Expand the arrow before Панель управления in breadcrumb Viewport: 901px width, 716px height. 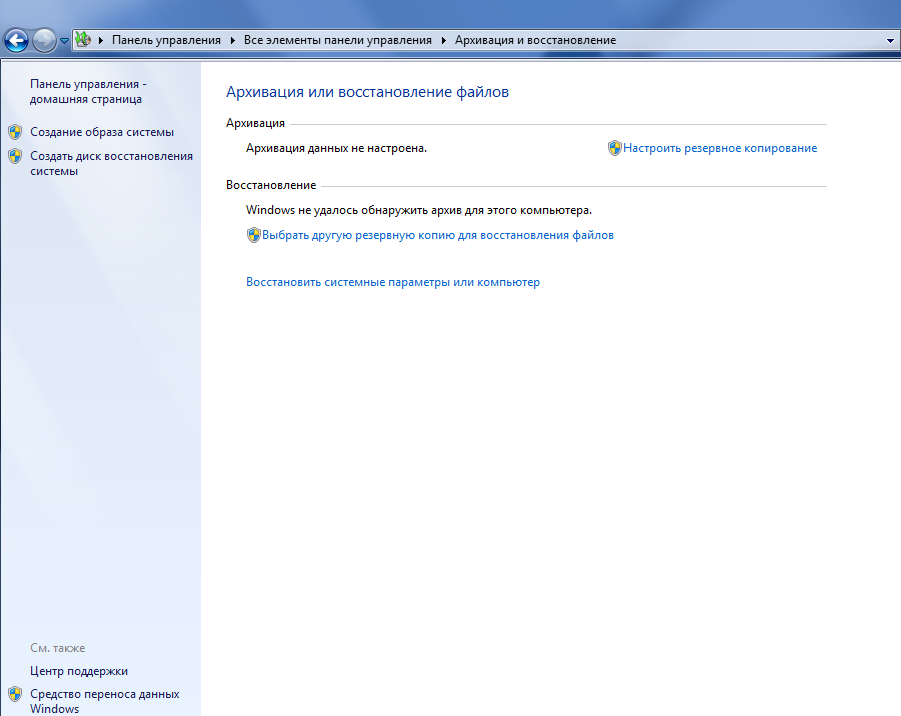(101, 40)
